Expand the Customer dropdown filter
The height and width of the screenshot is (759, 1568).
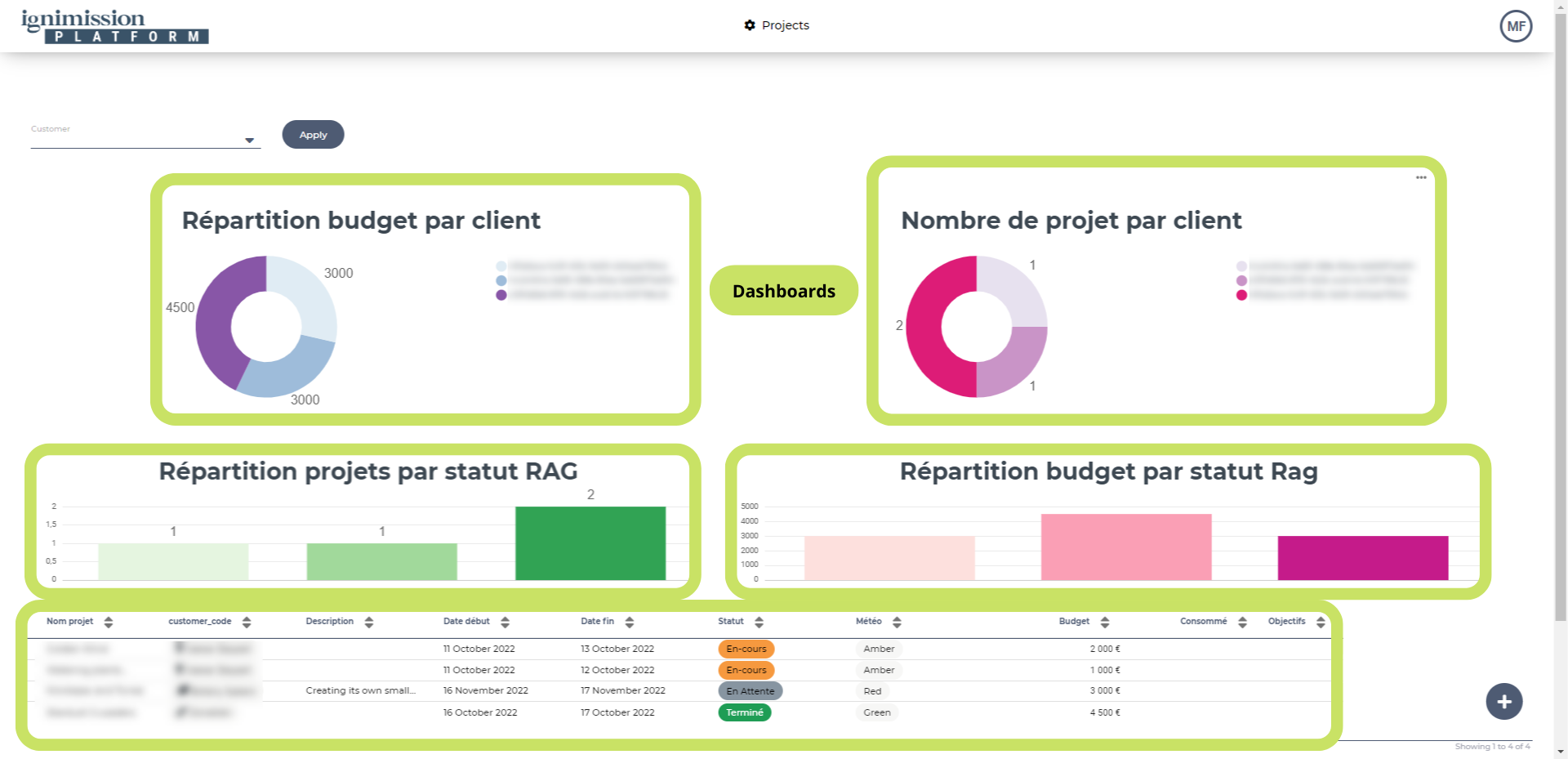point(249,141)
